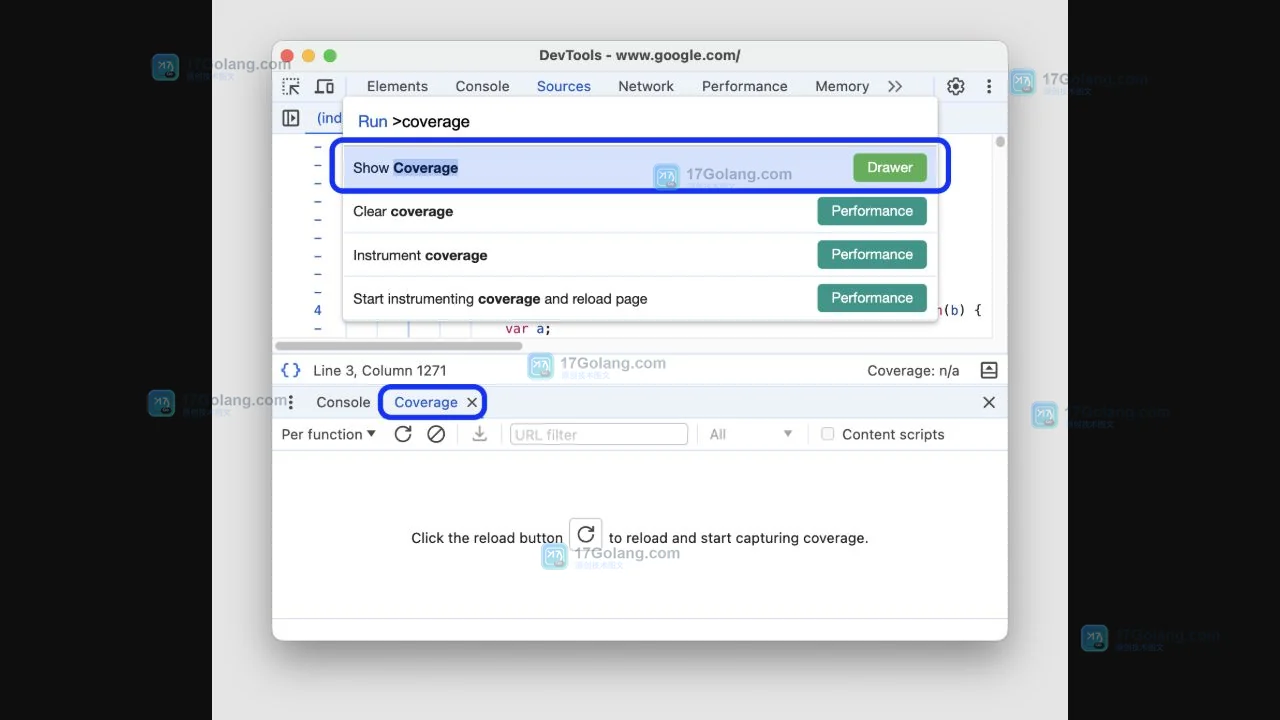
Task: Toggle the Sources navigator sidebar icon
Action: 291,118
